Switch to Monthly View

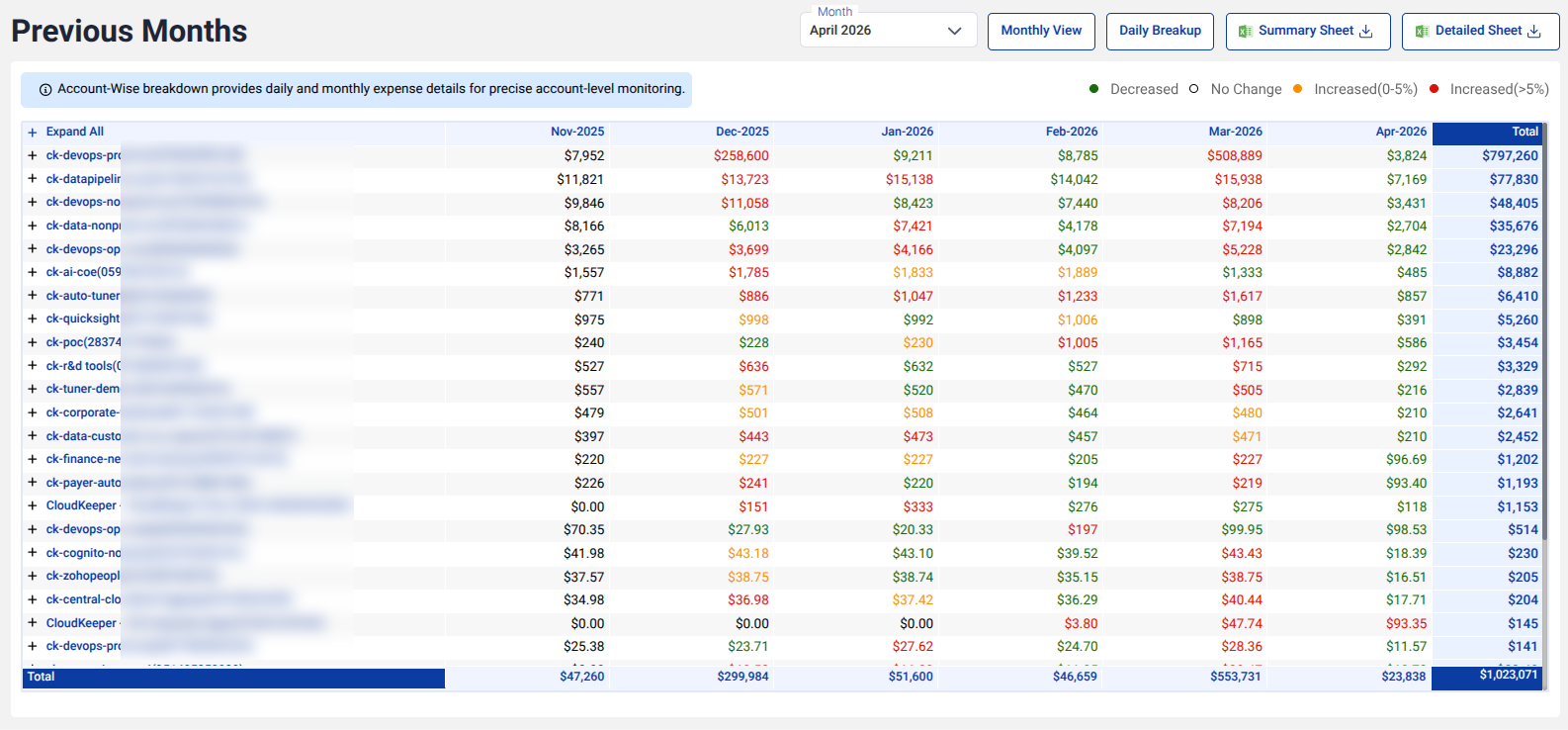pyautogui.click(x=1041, y=31)
